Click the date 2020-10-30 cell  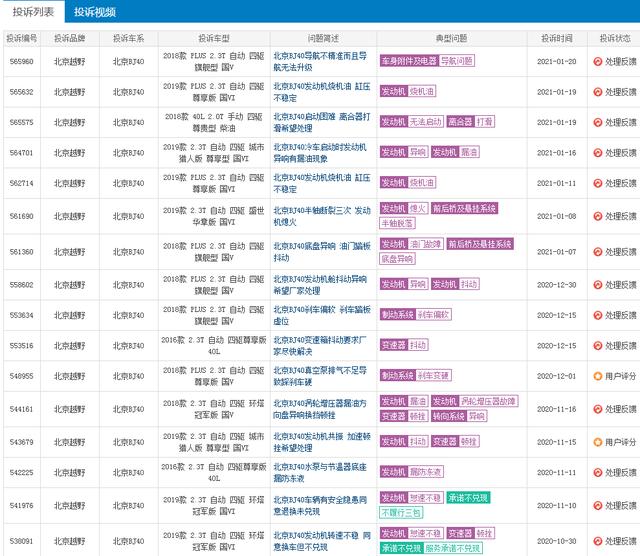tap(557, 541)
